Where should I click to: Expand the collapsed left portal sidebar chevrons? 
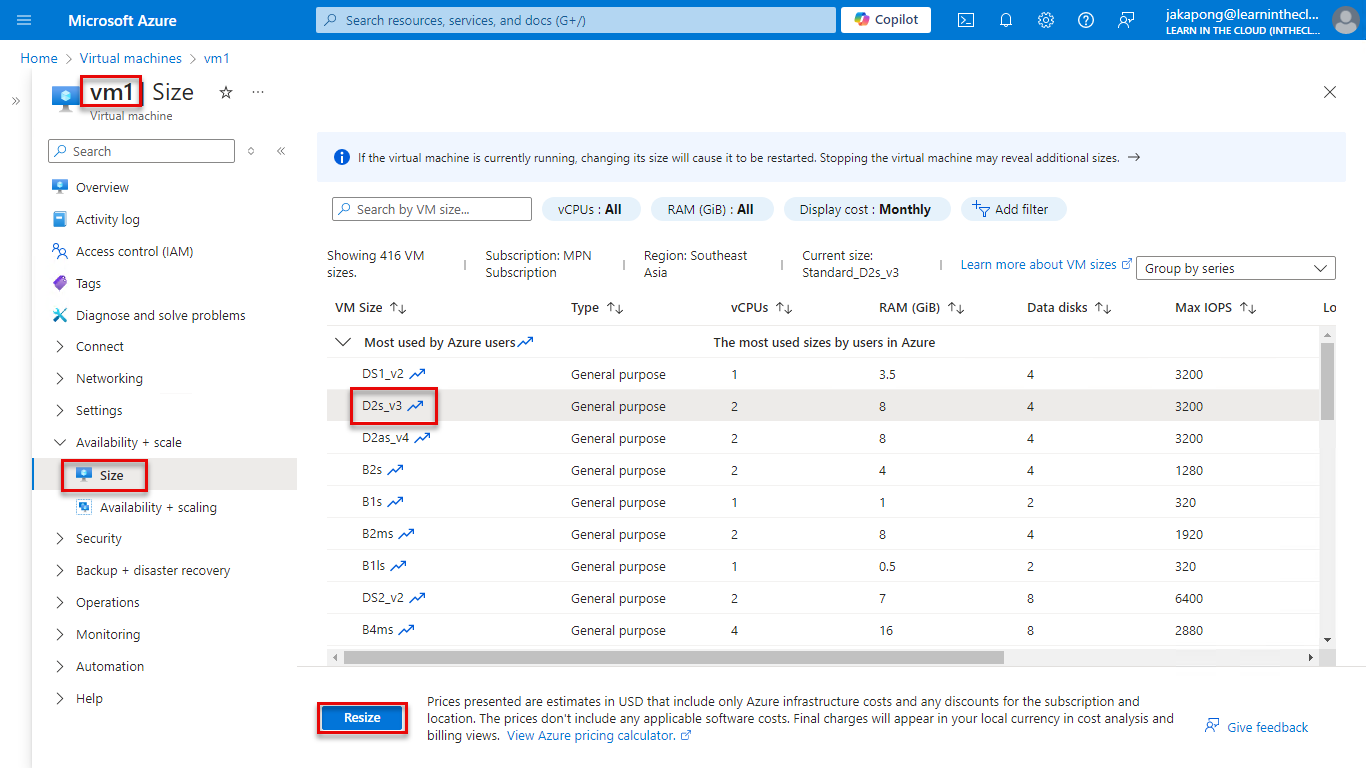[16, 101]
